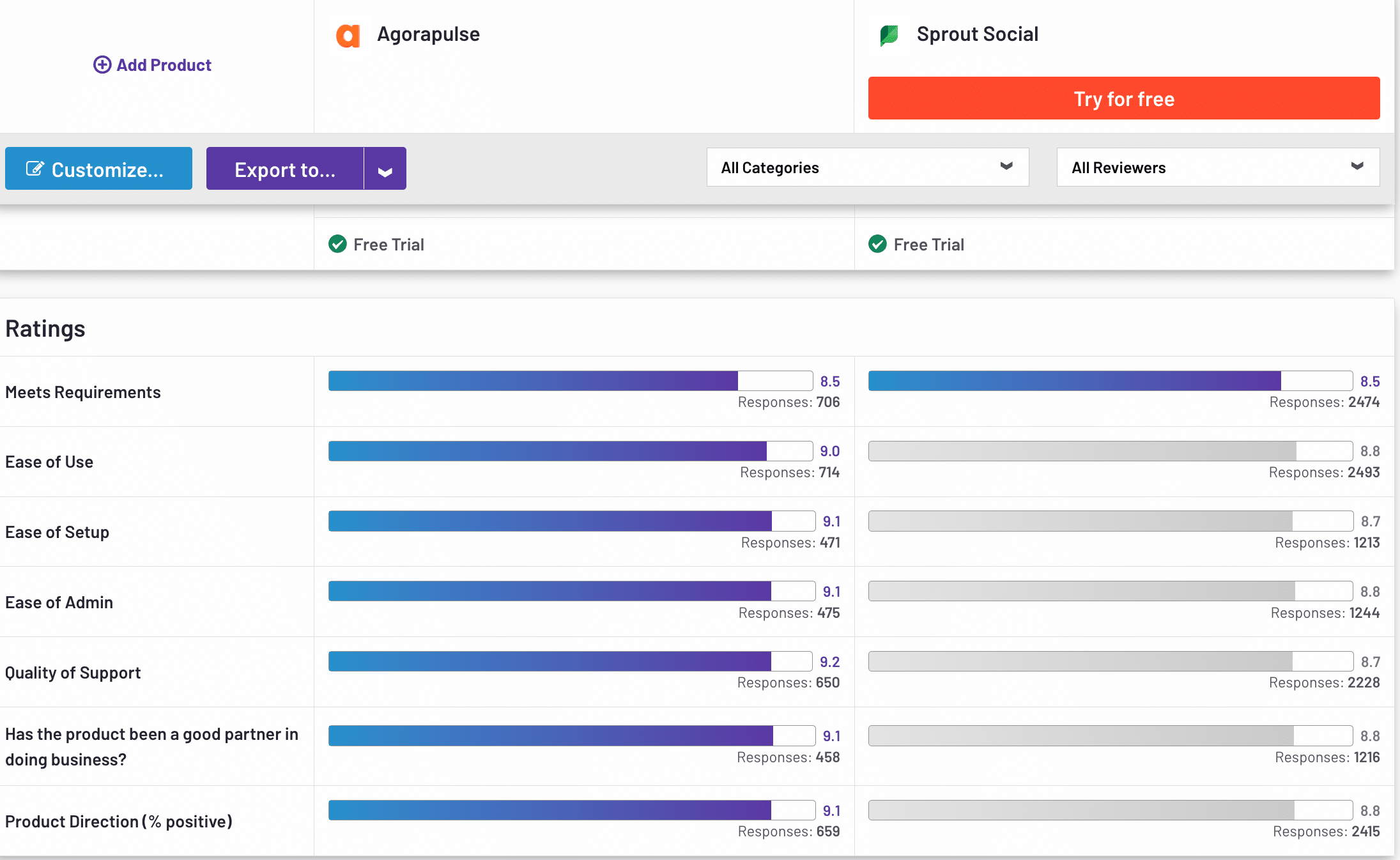Click the green checkmark beside Agorapulse Free Trial
This screenshot has height=860, width=1400.
[x=337, y=244]
